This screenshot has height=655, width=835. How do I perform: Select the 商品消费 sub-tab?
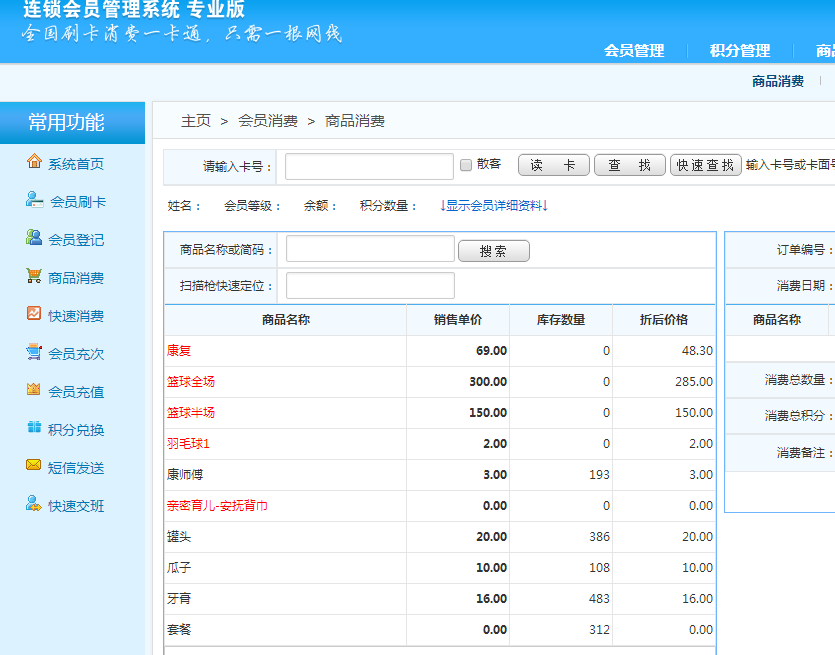(778, 82)
